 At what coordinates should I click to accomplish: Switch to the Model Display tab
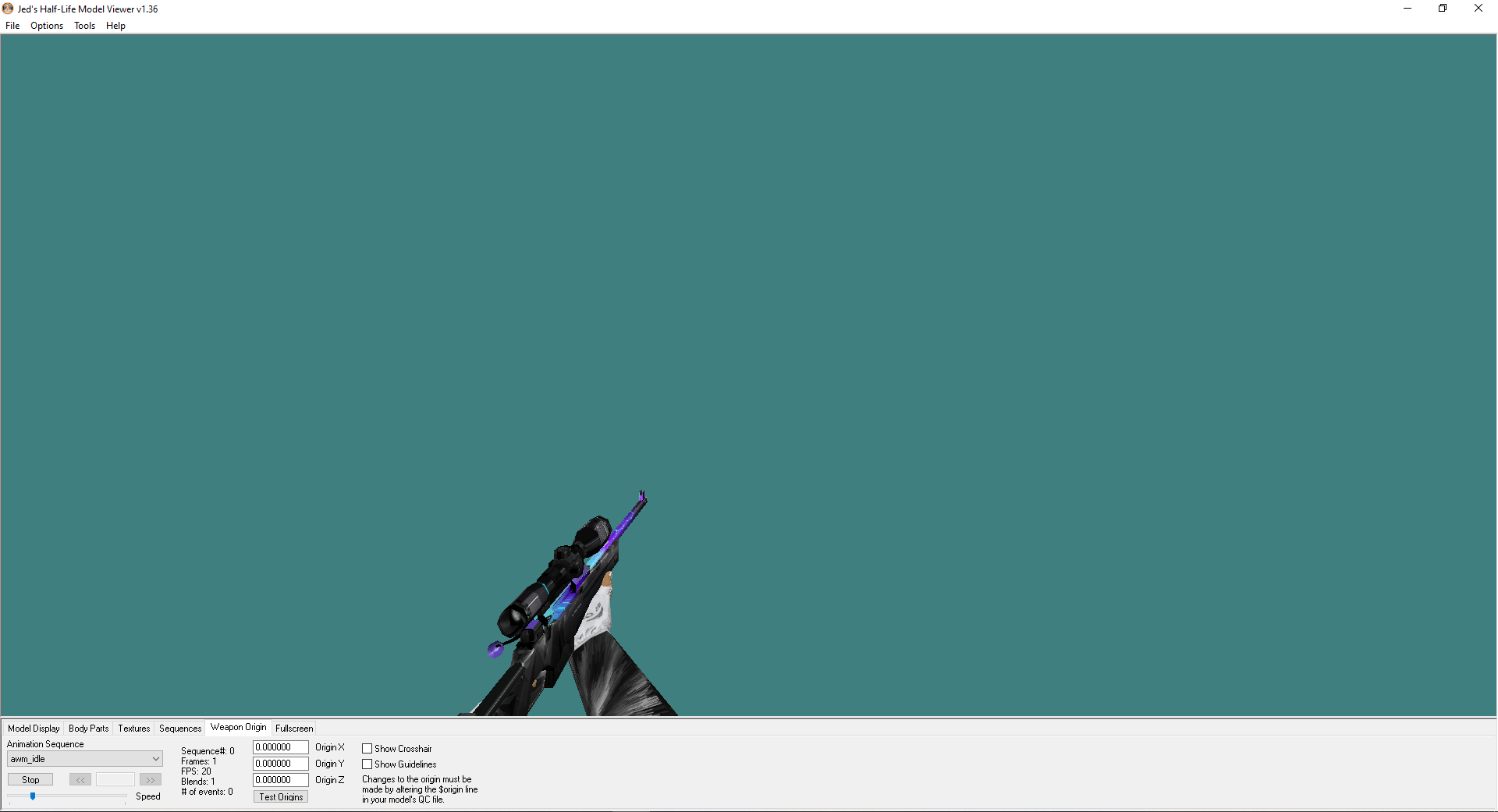coord(34,729)
